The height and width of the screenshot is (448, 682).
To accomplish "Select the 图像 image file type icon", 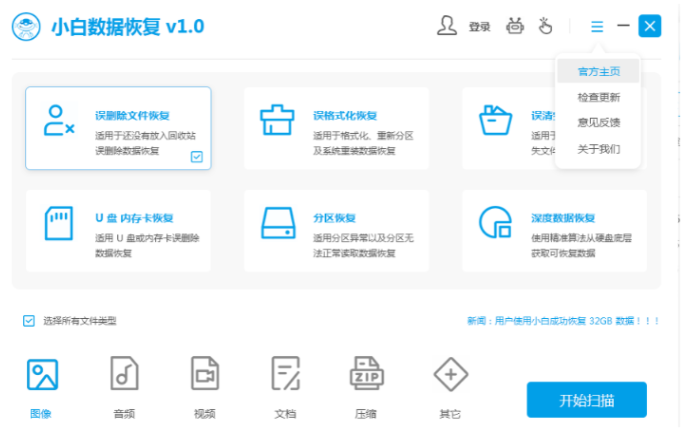I will (42, 375).
